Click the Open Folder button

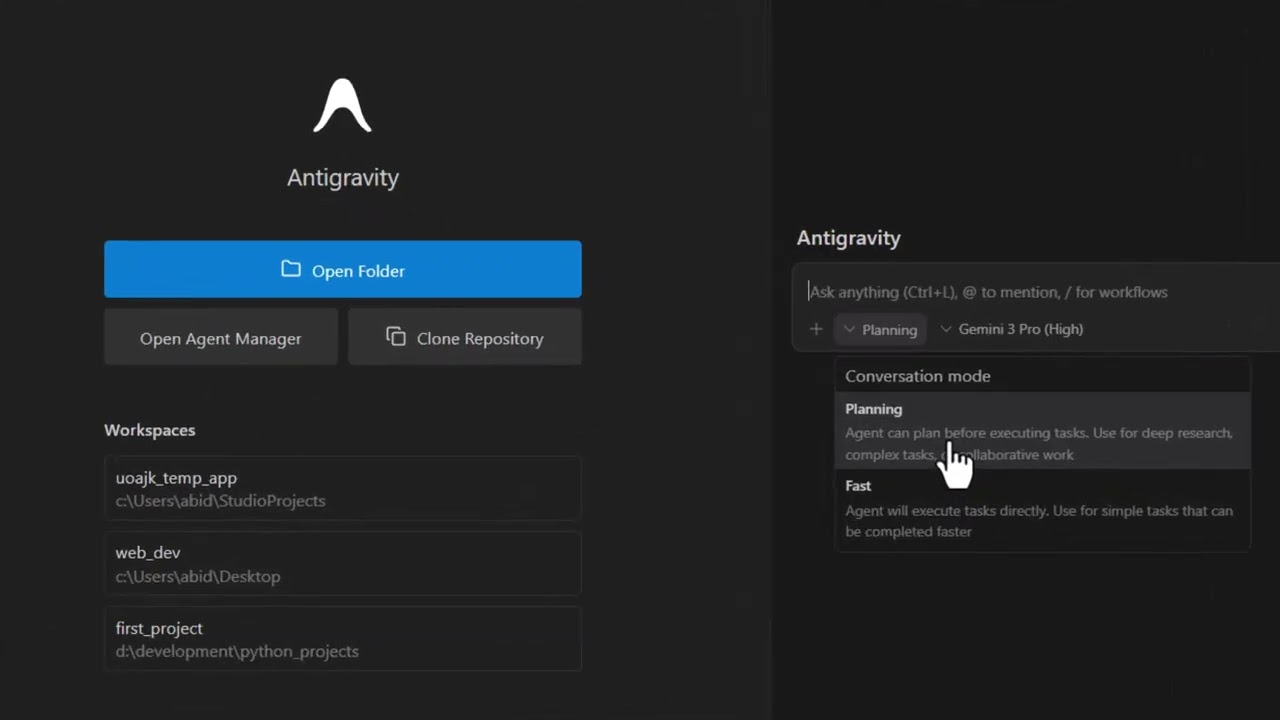point(342,269)
